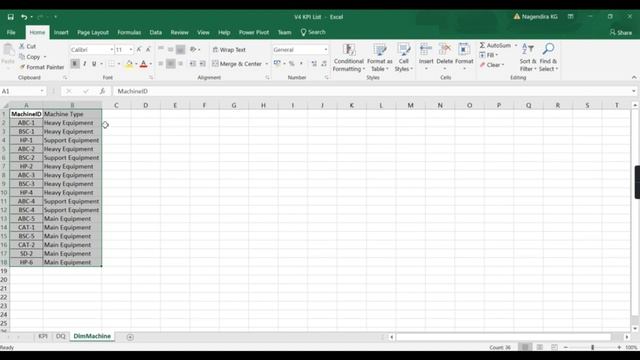640x360 pixels.
Task: Apply the yellow Fill Color bucket
Action: tap(129, 64)
